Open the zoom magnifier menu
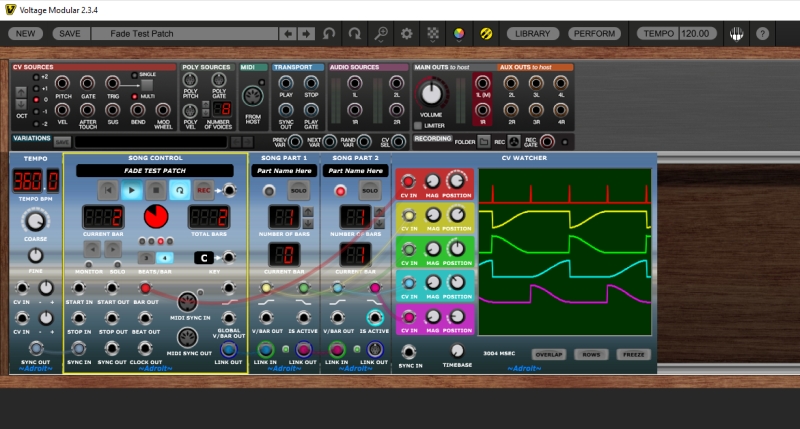Screen dimensions: 800x429 point(381,34)
